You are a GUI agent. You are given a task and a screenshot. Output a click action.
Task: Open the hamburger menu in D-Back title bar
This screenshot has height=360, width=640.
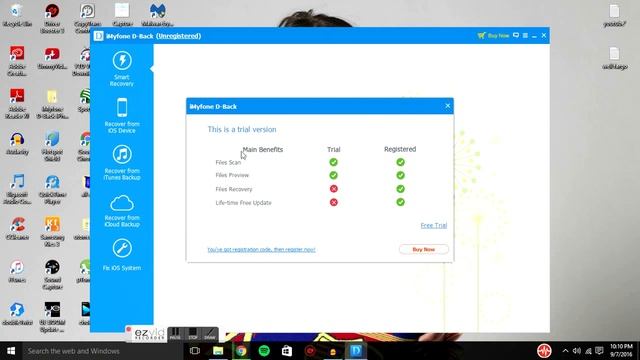525,36
